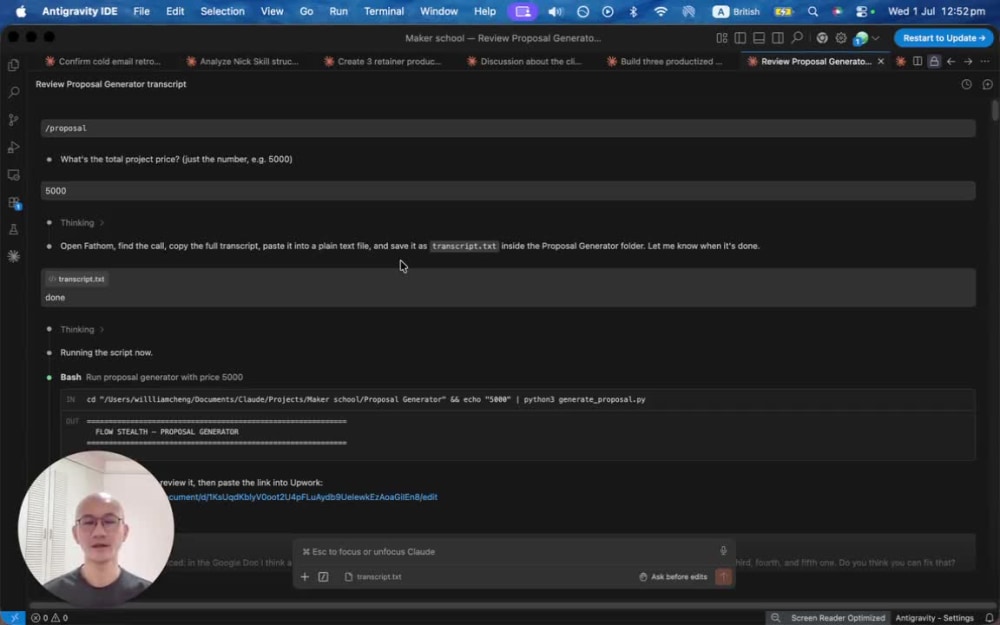Open the Extensions view with update badge
Screen dimensions: 1000x625
point(13,202)
